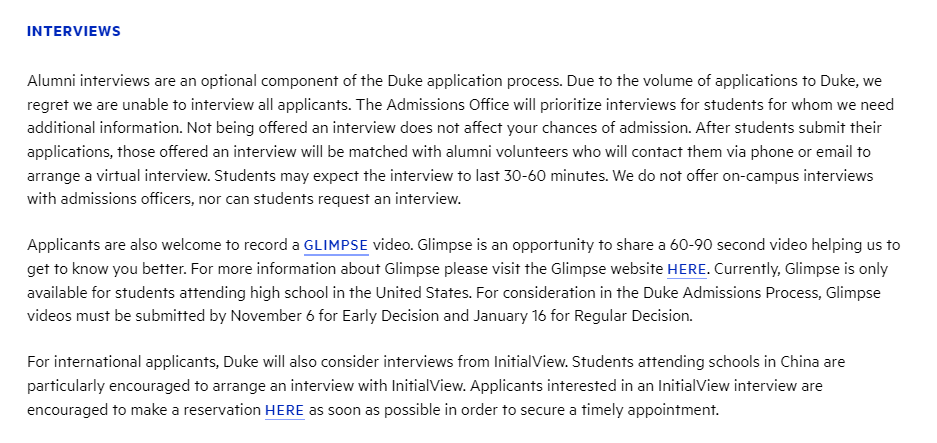Screen dimensions: 937x443
Task: Click HERE link for the Glimpse website
Action: click(687, 269)
